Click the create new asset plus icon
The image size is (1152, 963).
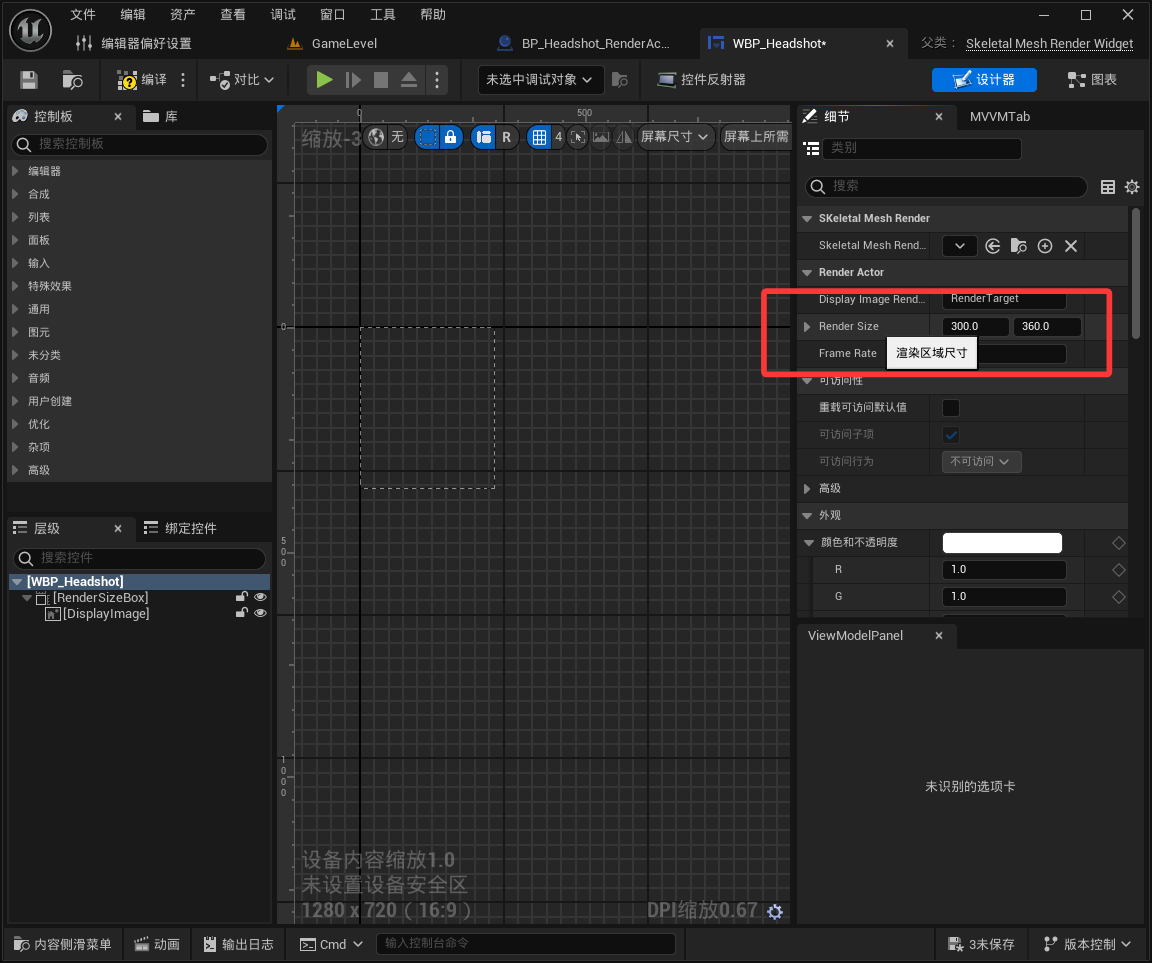click(x=1045, y=246)
